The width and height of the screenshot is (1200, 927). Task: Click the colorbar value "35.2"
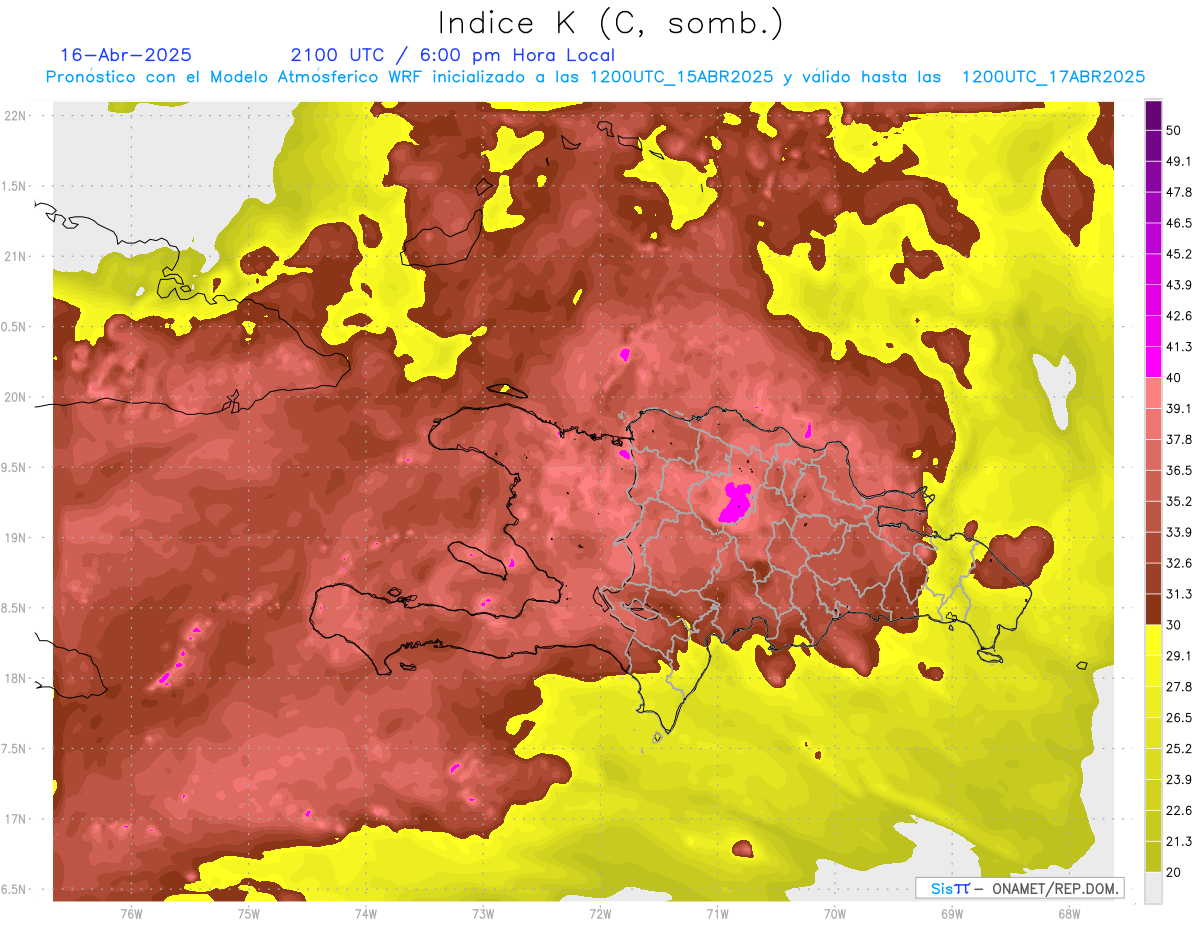pyautogui.click(x=1179, y=501)
